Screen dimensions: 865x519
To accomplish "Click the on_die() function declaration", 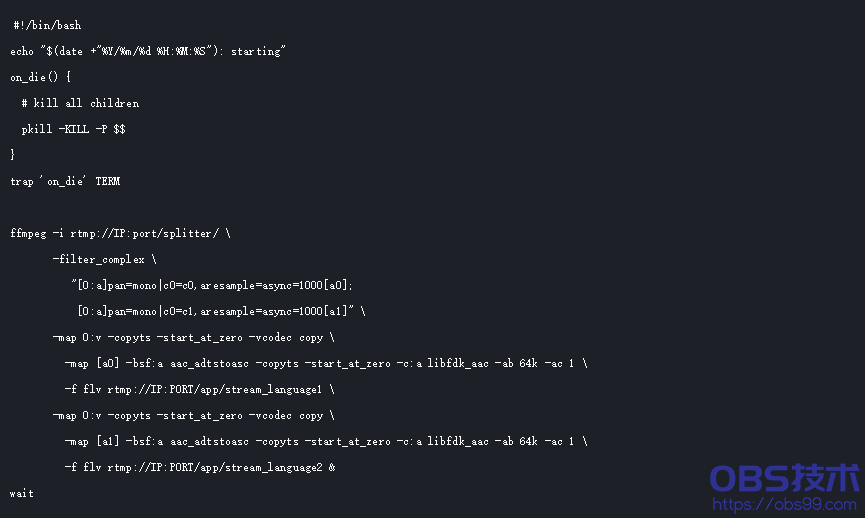I will (x=40, y=77).
